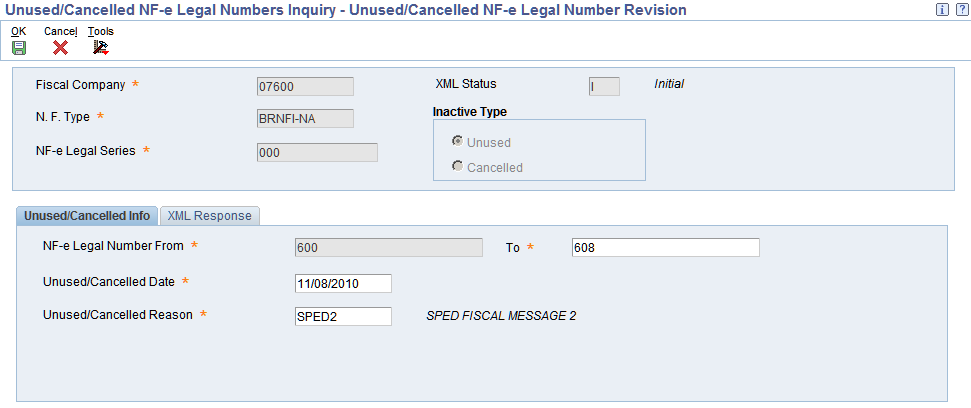This screenshot has width=971, height=408.
Task: Click the NF-e Legal Series field
Action: (x=317, y=153)
